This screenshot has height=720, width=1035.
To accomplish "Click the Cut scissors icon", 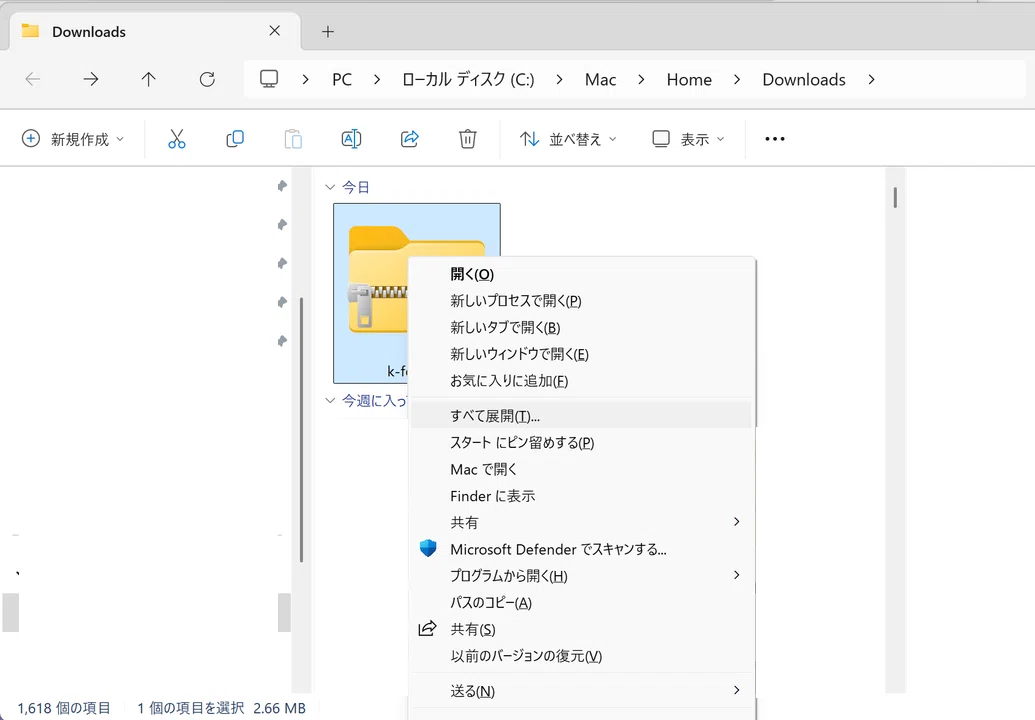I will pos(176,139).
